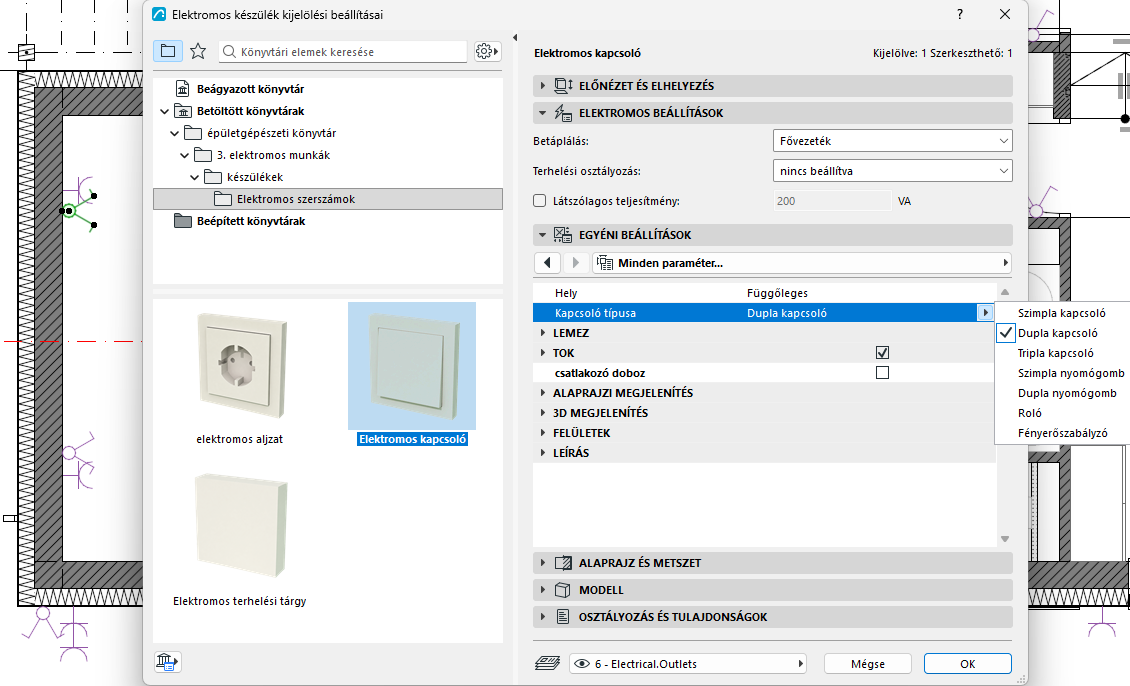Screen dimensions: 1130x686
Task: Select Tripla kapcsoló from the list
Action: tap(1056, 353)
